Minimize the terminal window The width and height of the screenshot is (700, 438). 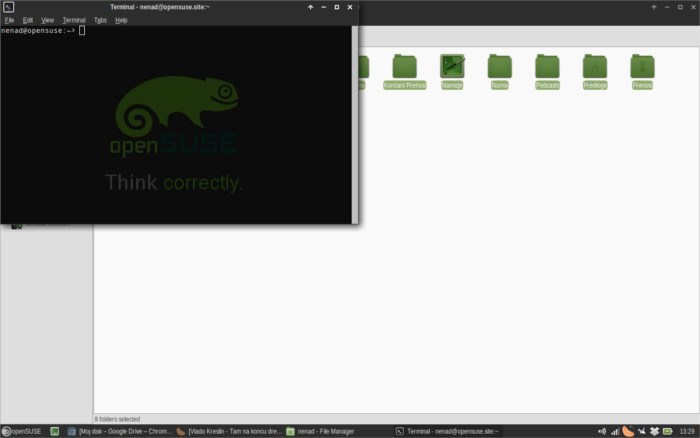tap(324, 7)
